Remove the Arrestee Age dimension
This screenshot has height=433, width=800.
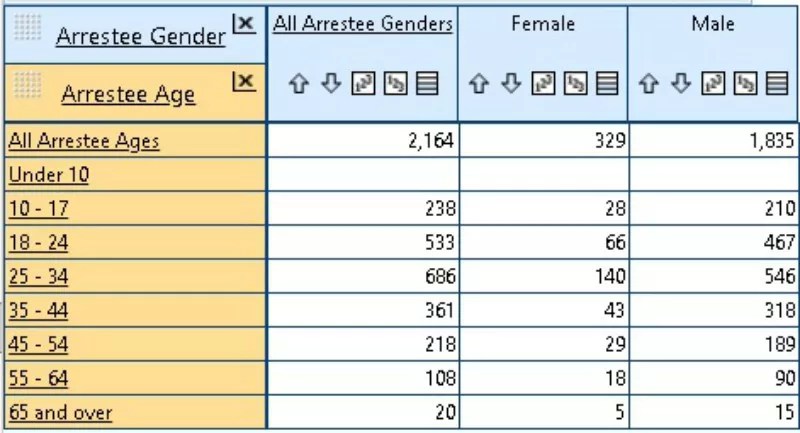(242, 80)
